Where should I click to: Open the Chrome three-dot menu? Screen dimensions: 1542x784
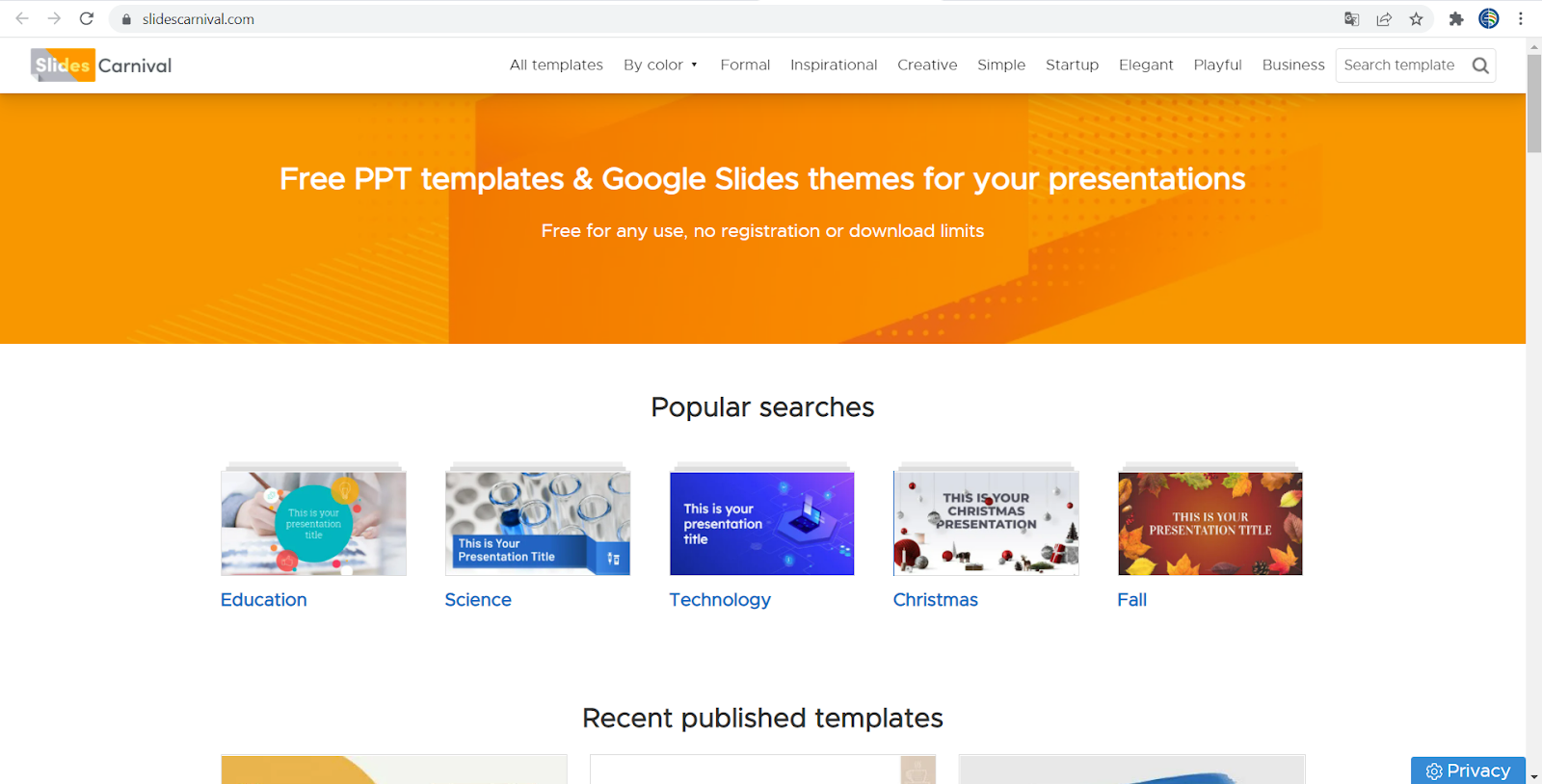(x=1521, y=18)
